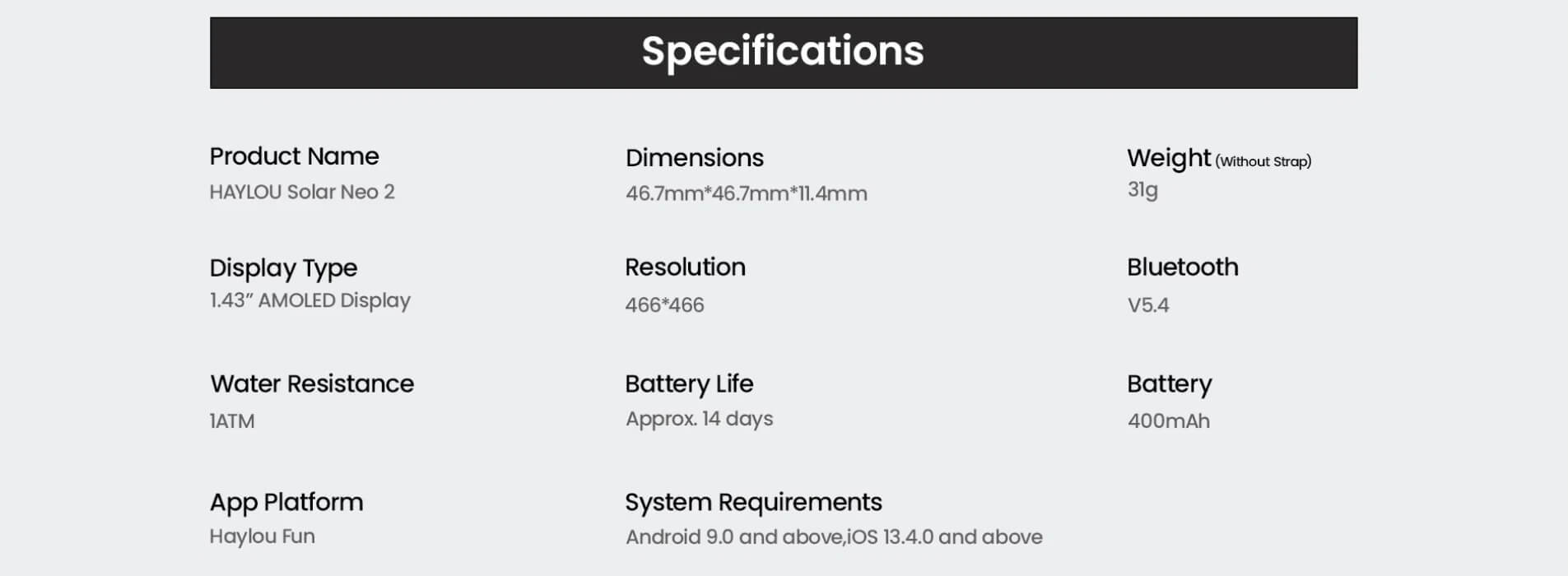Click the 1.43" AMOLED Display text
1568x576 pixels.
310,300
